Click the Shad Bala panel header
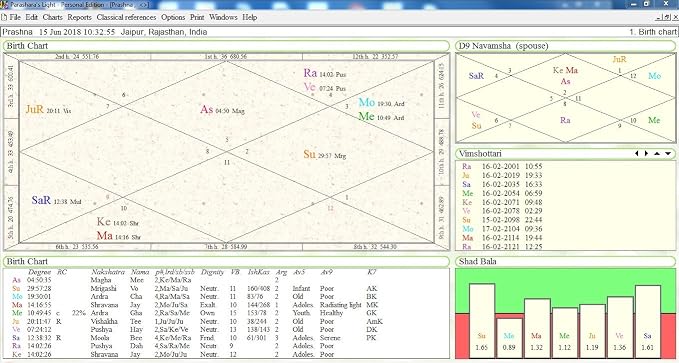Viewport: 679px width, 363px height. click(566, 262)
